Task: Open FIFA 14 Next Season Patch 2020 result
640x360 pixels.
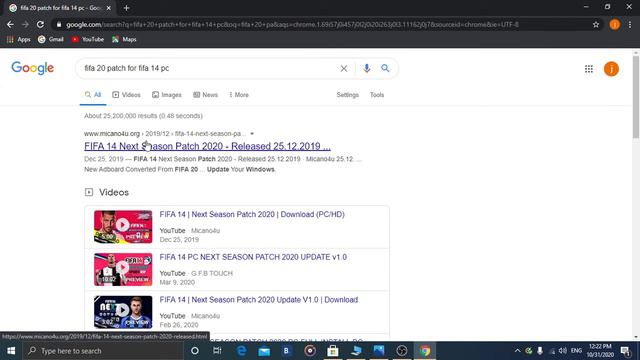Action: point(207,146)
